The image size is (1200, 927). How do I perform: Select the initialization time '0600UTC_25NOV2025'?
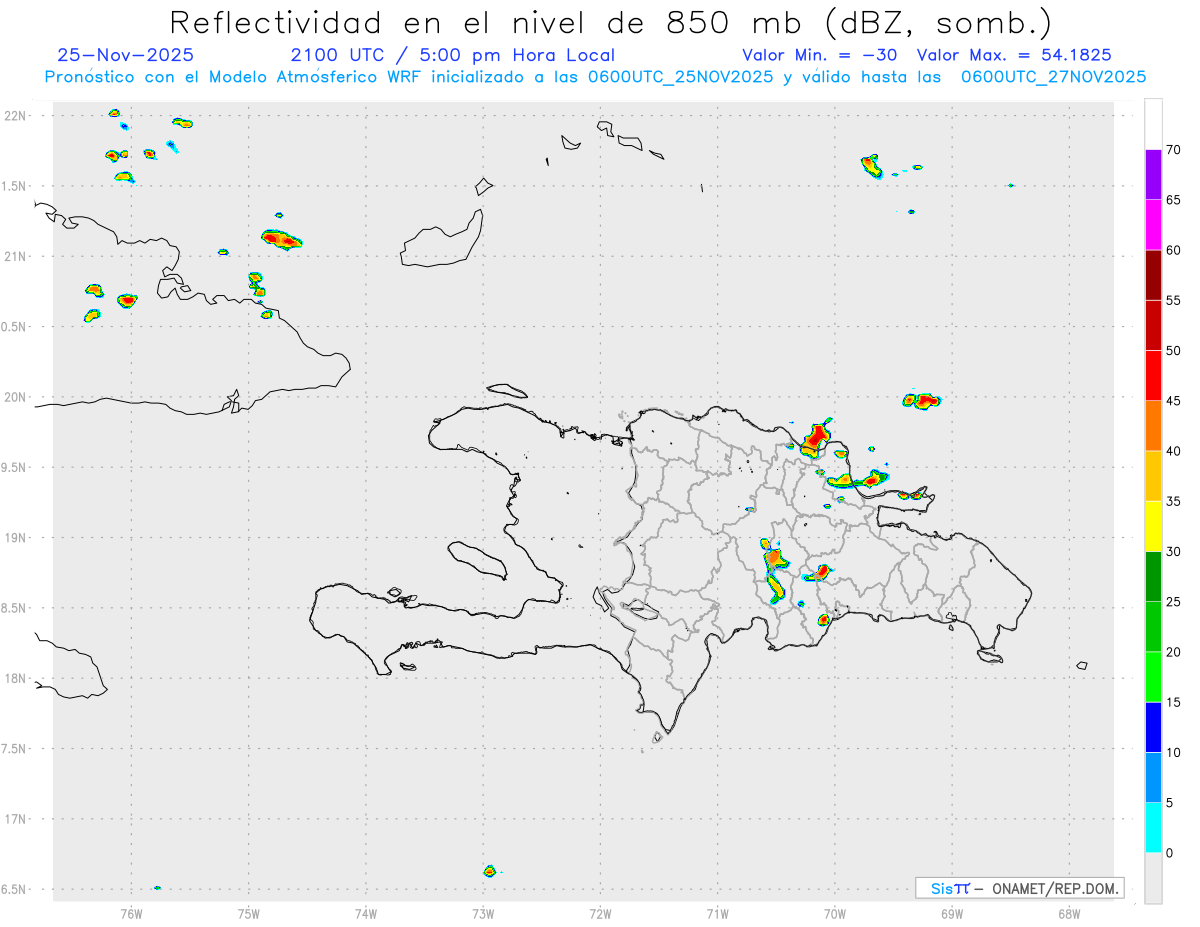(681, 77)
